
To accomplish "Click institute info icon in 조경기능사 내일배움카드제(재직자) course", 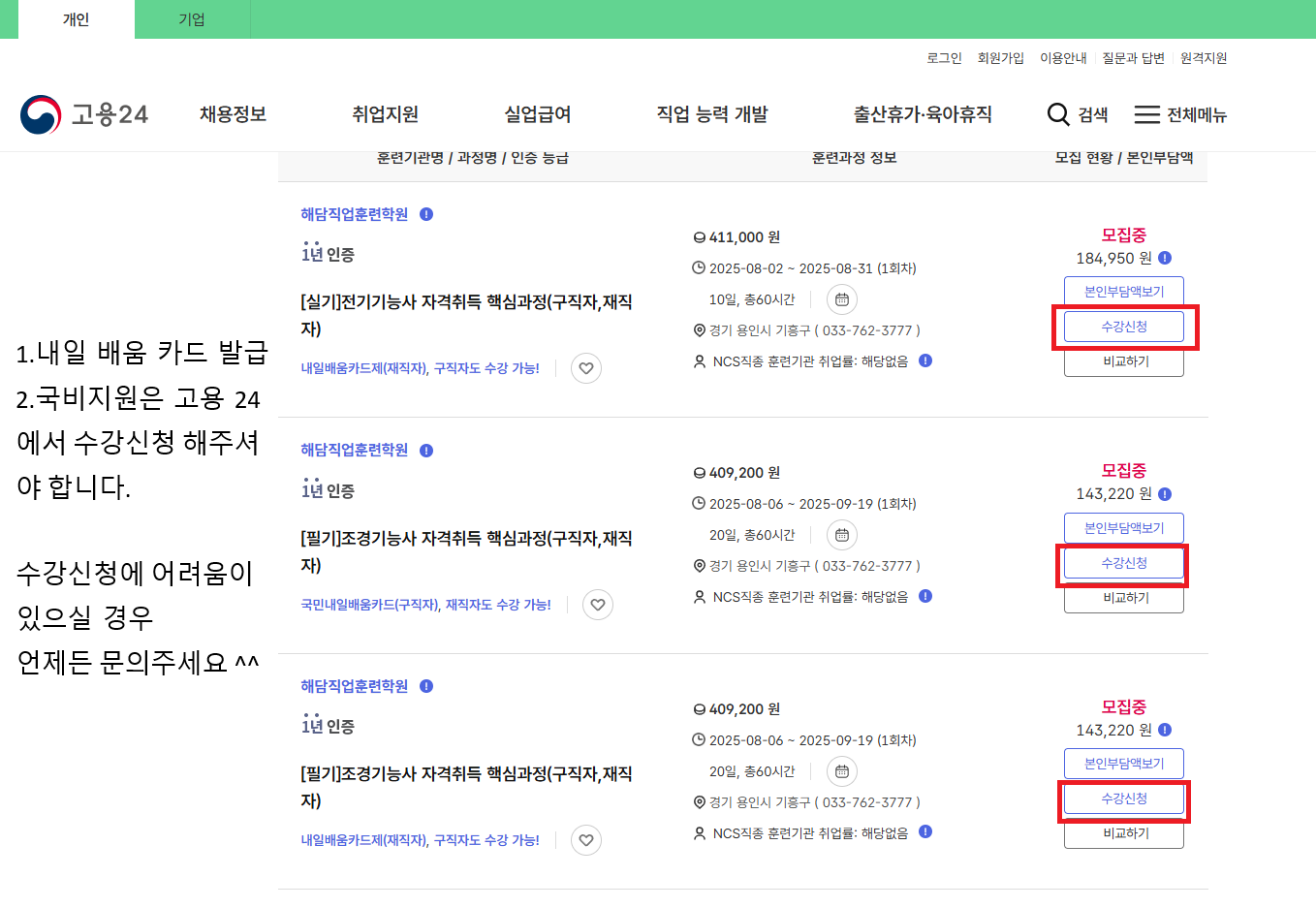I will [426, 686].
